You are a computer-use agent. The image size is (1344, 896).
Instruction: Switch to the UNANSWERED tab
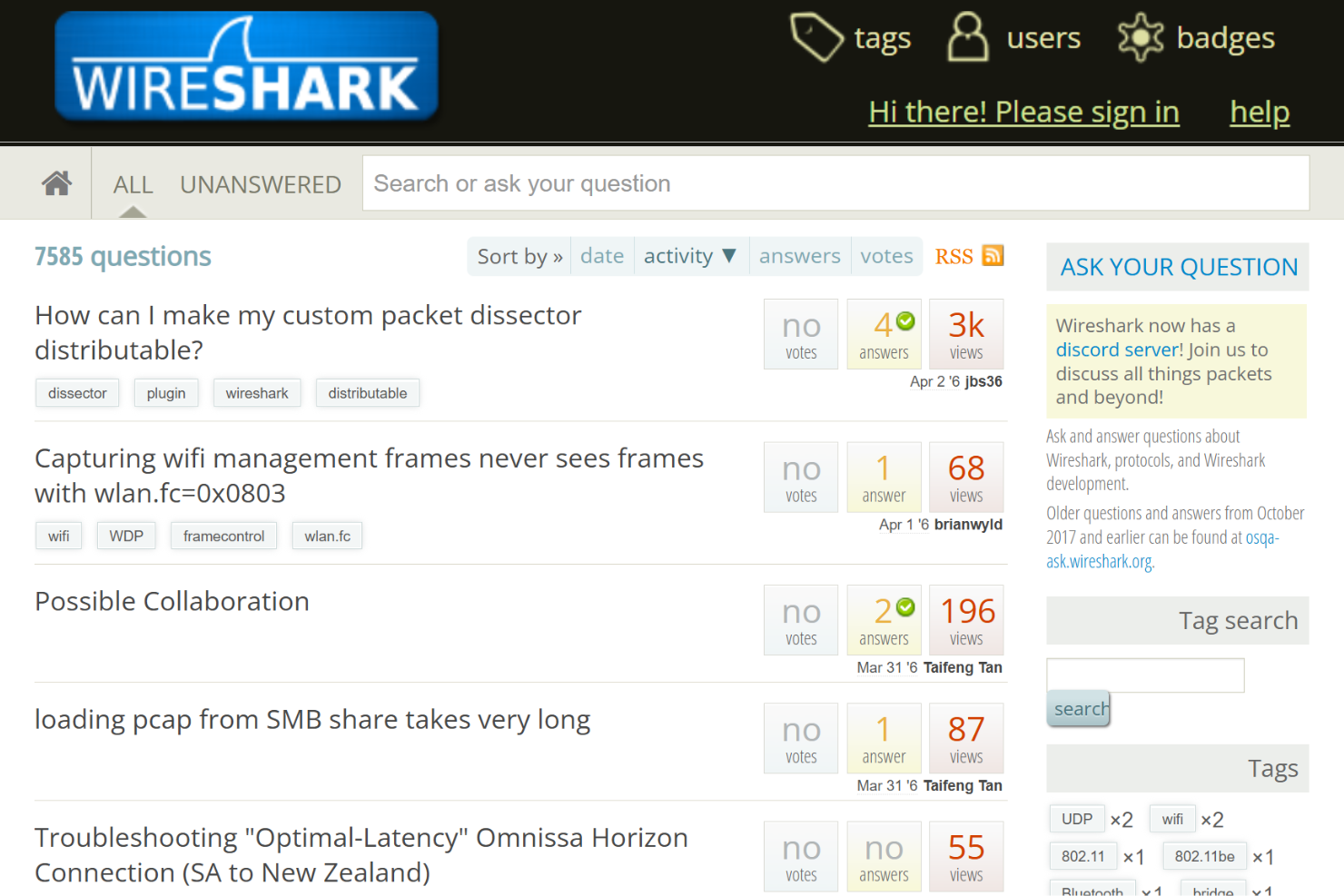click(261, 185)
